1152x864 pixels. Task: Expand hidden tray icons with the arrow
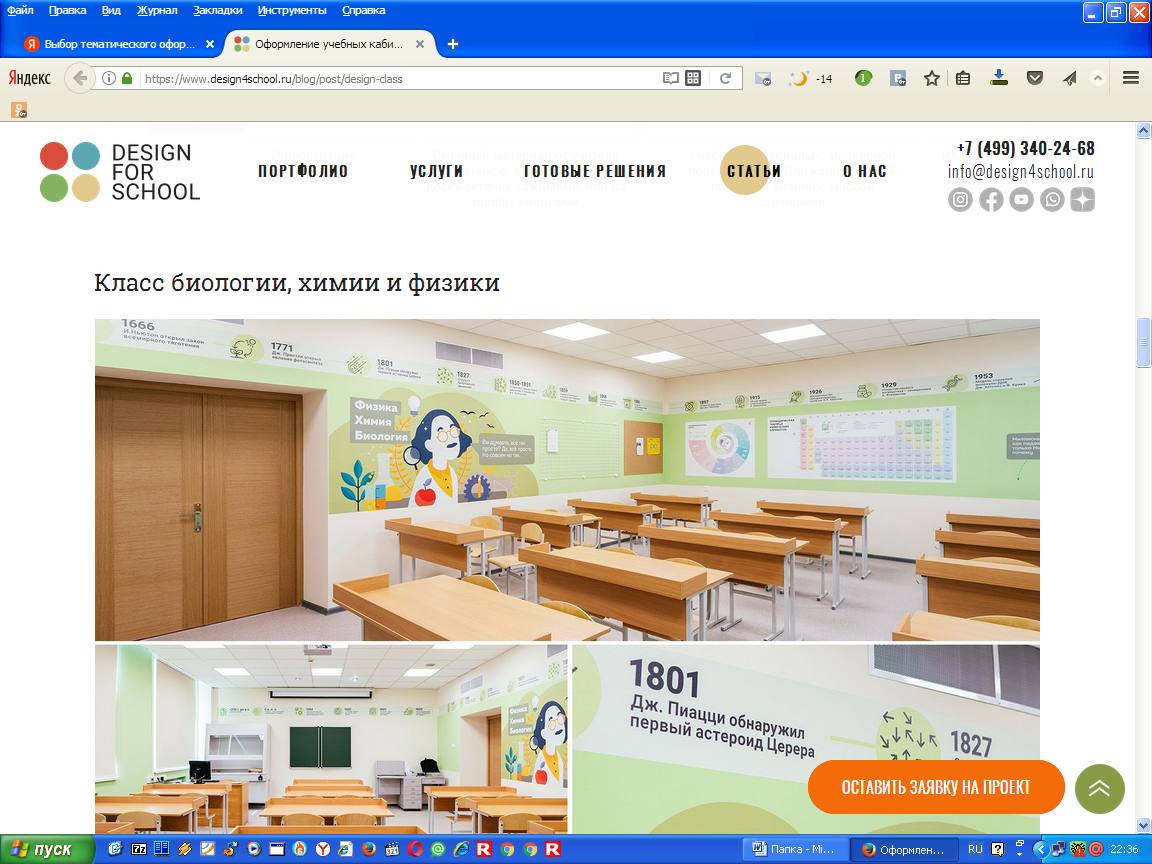[1040, 849]
